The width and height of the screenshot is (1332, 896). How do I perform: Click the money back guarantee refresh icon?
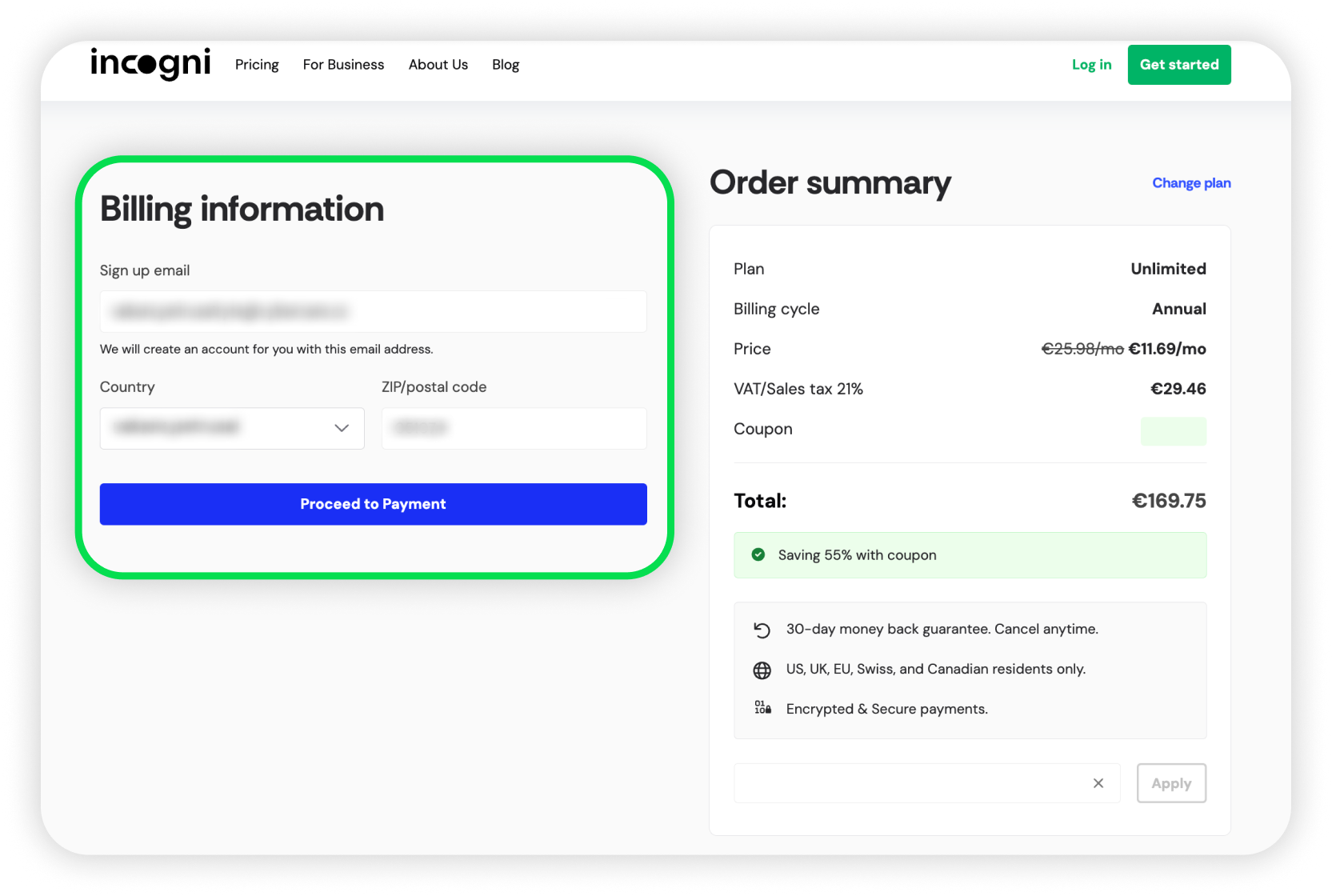[762, 630]
